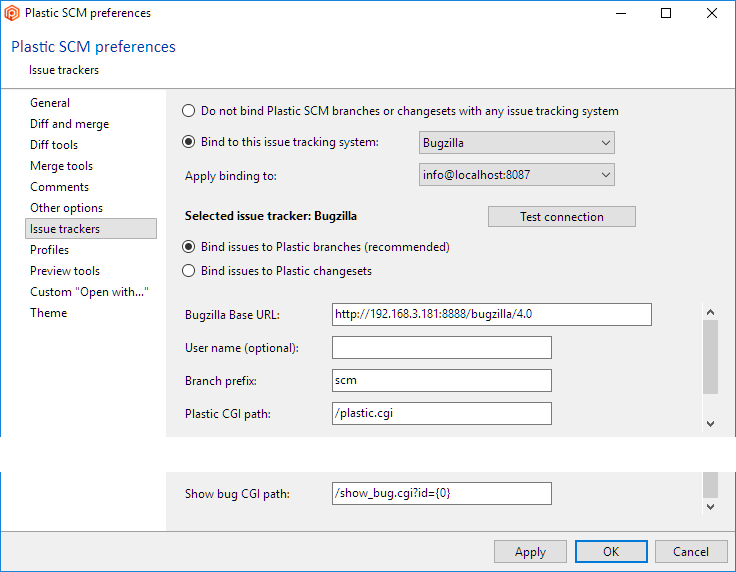
Task: Click the upper scrollbar up arrow
Action: click(x=710, y=312)
